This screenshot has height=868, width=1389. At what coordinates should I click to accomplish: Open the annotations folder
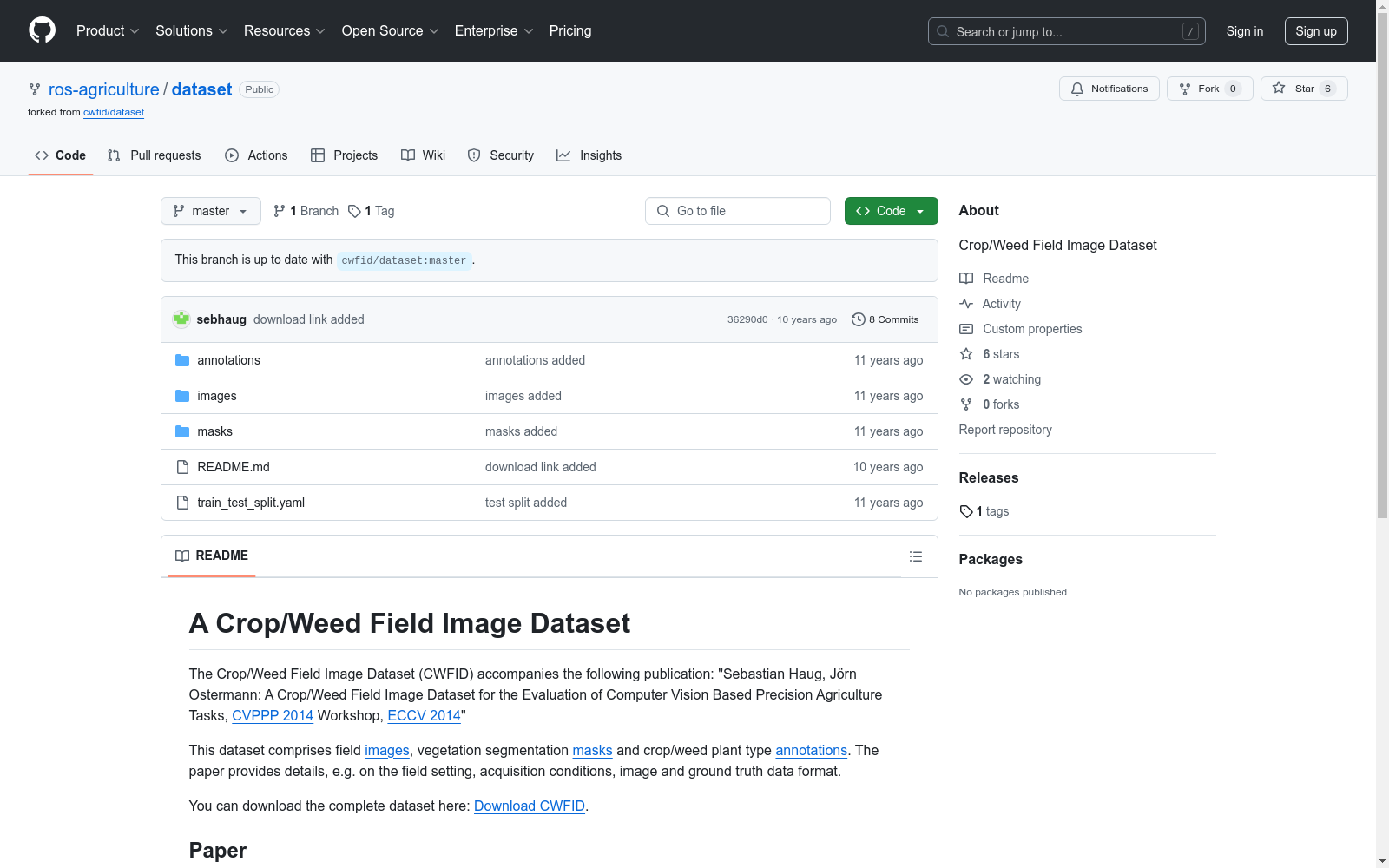(228, 360)
